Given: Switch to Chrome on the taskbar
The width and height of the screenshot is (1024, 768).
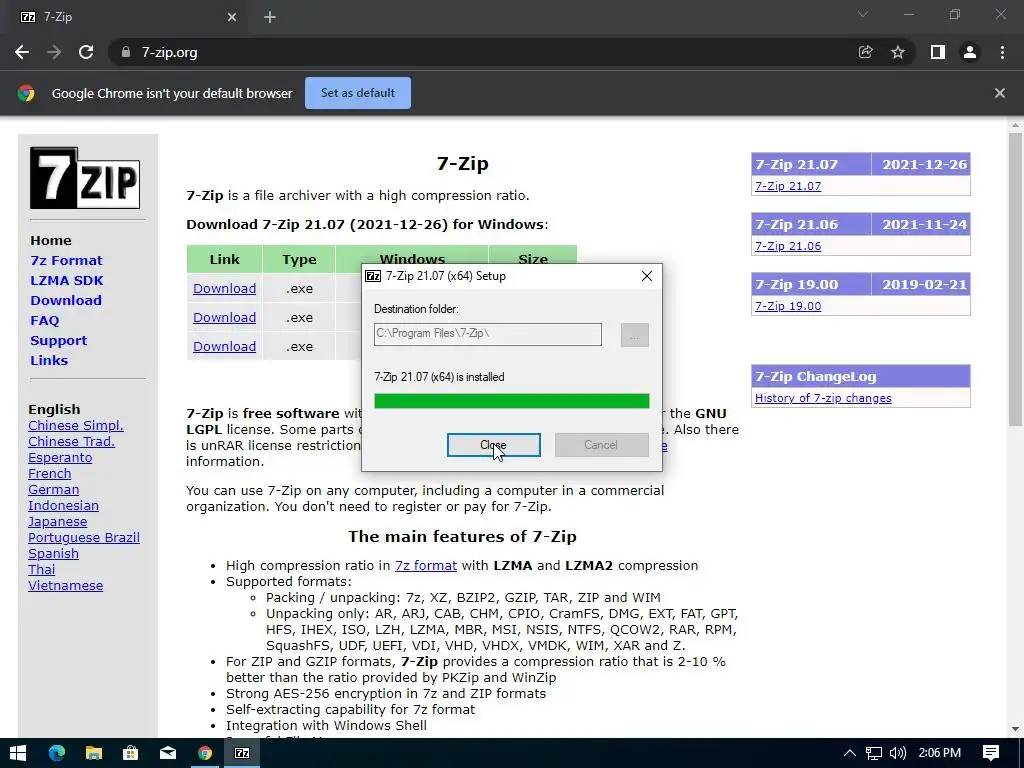Looking at the screenshot, I should pyautogui.click(x=205, y=753).
